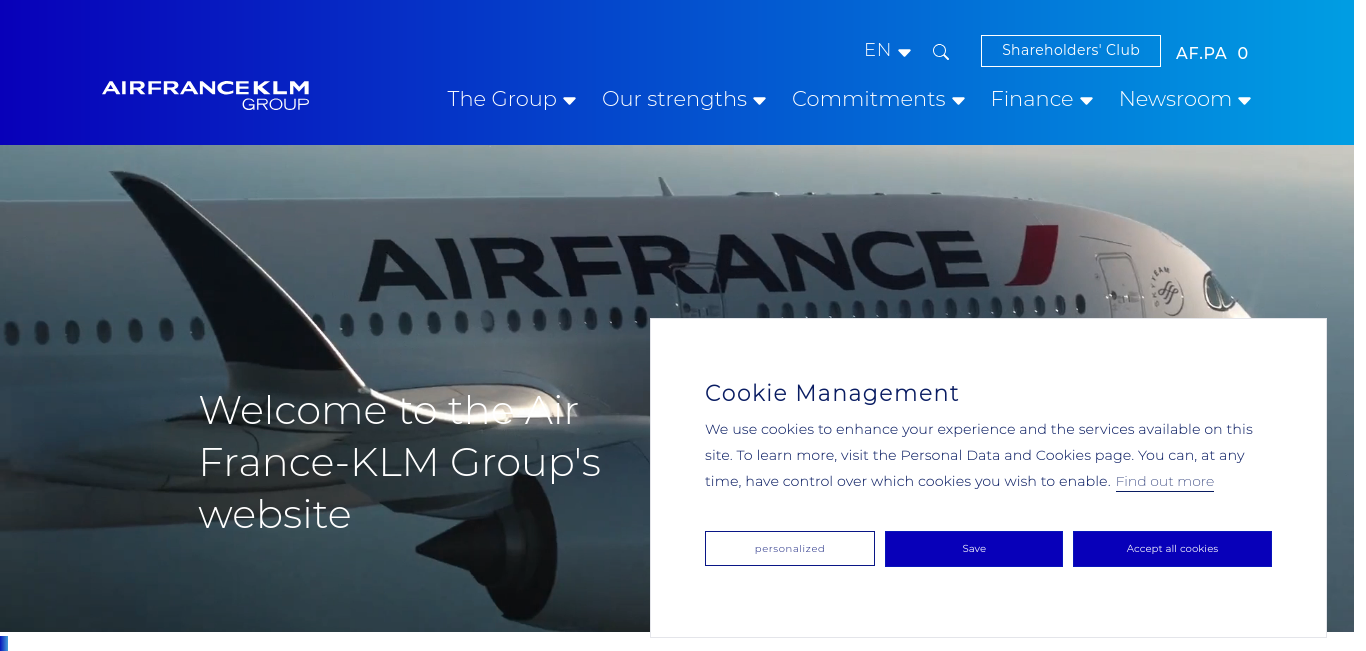Open The Group menu label
Screen dimensions: 1366x651
click(502, 99)
